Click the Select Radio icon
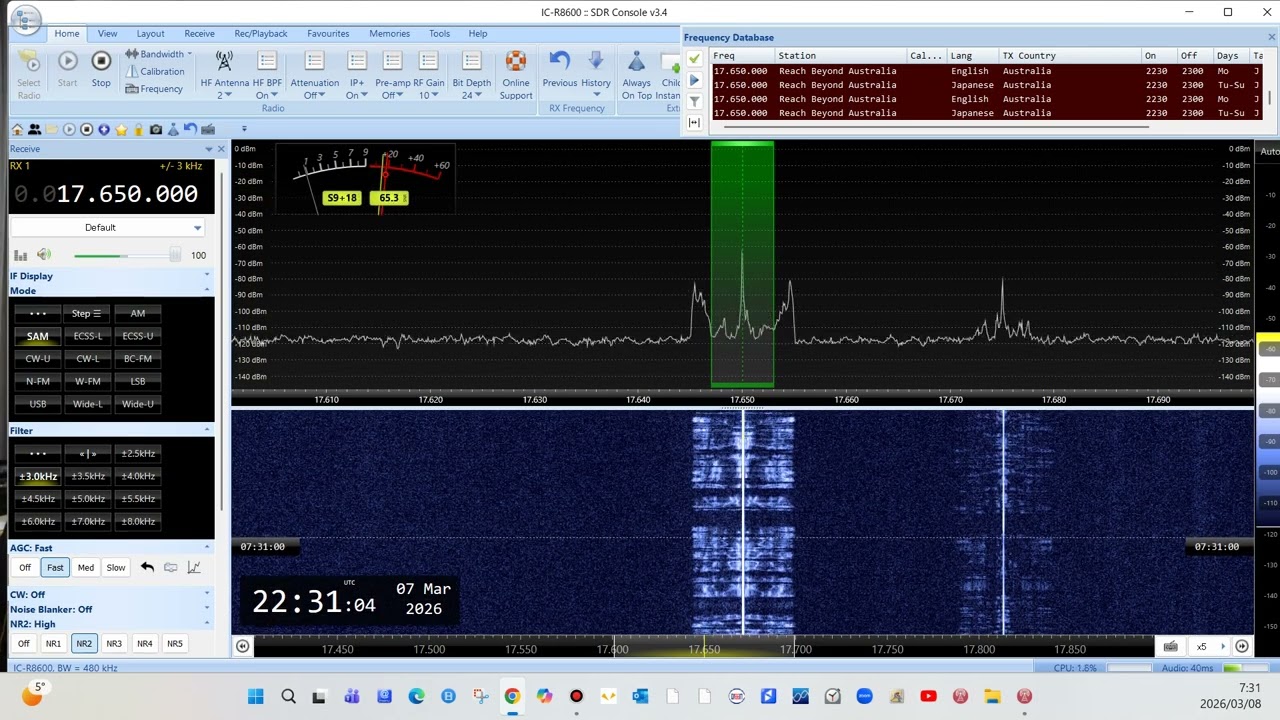Image resolution: width=1280 pixels, height=720 pixels. point(29,75)
